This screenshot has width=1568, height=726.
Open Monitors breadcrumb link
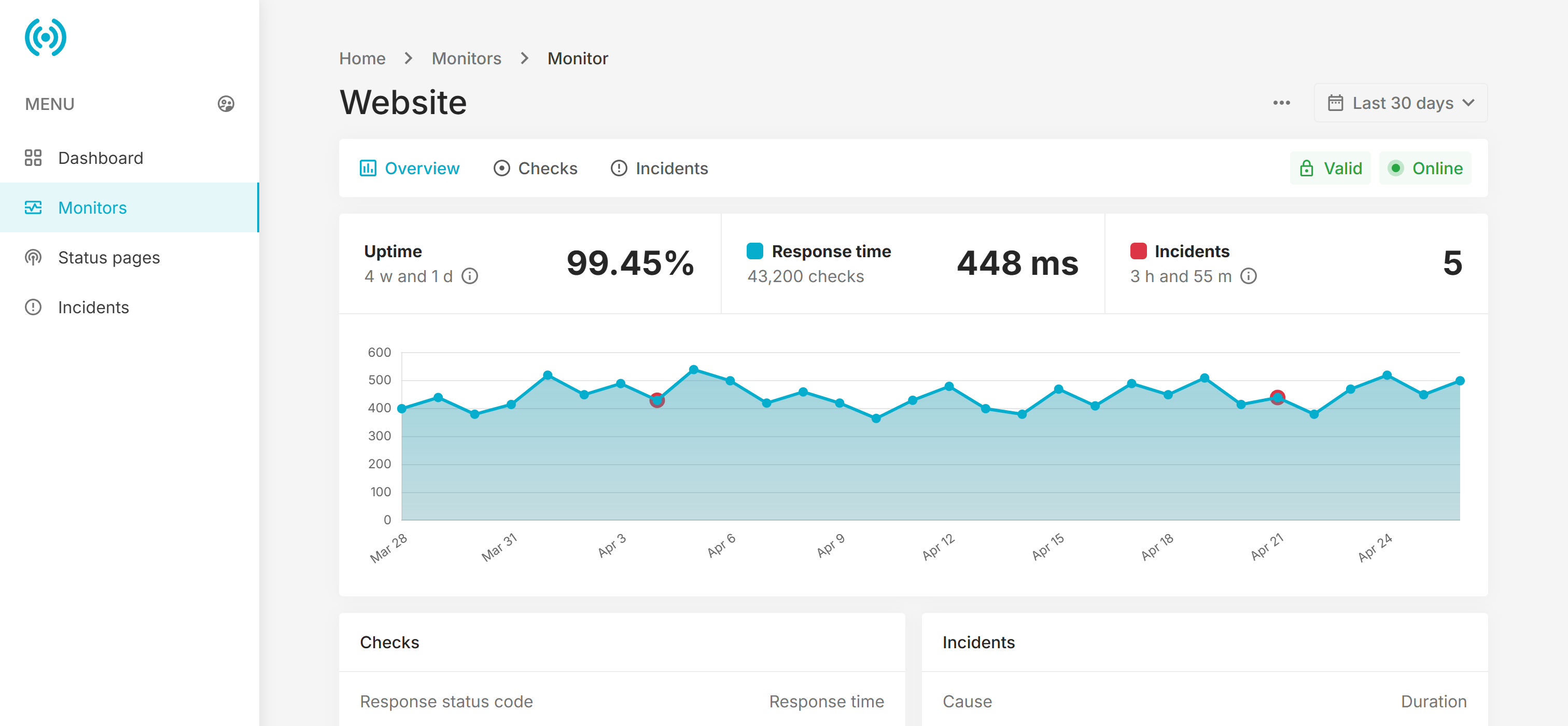pos(466,58)
